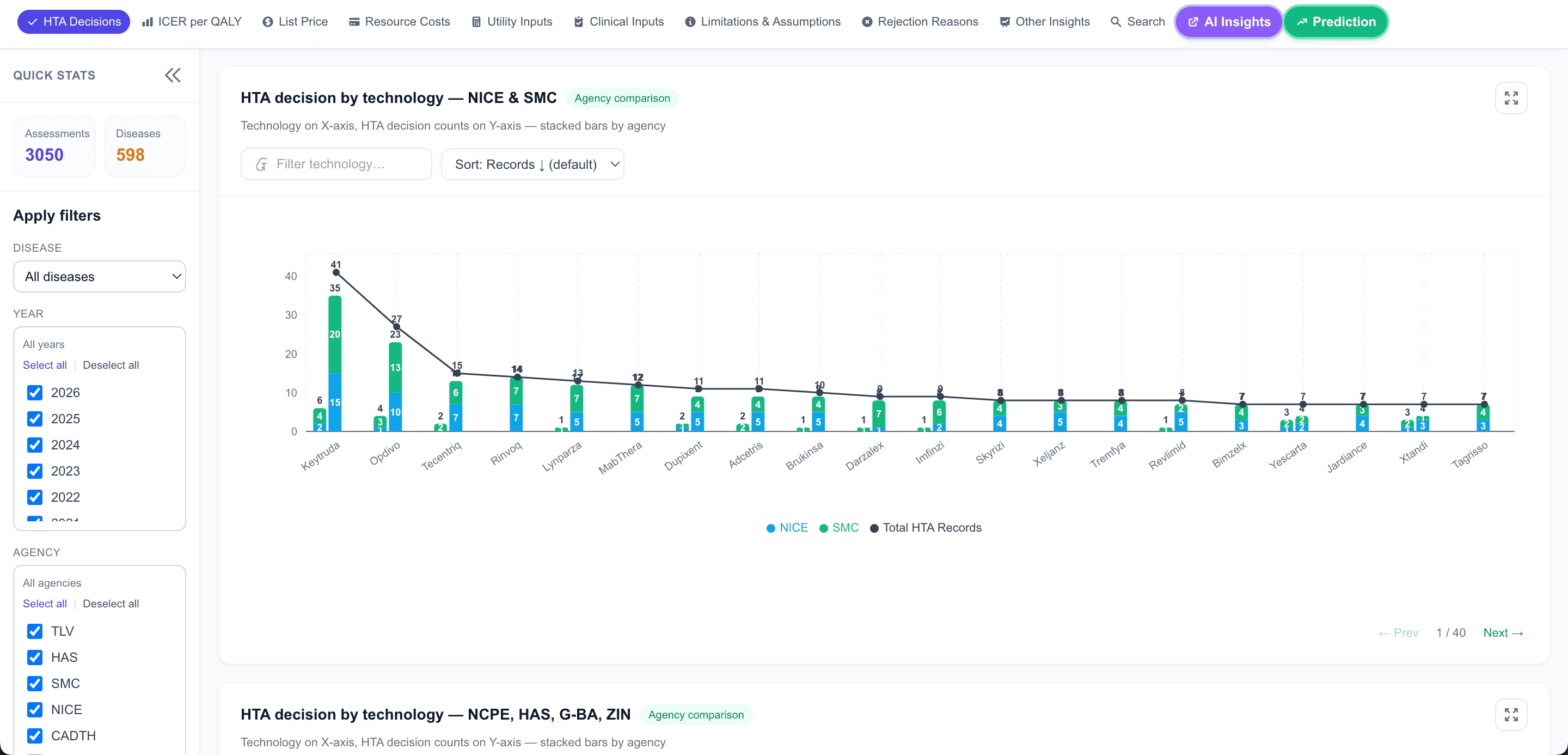Switch to the ICER per QALY tab

click(x=192, y=22)
